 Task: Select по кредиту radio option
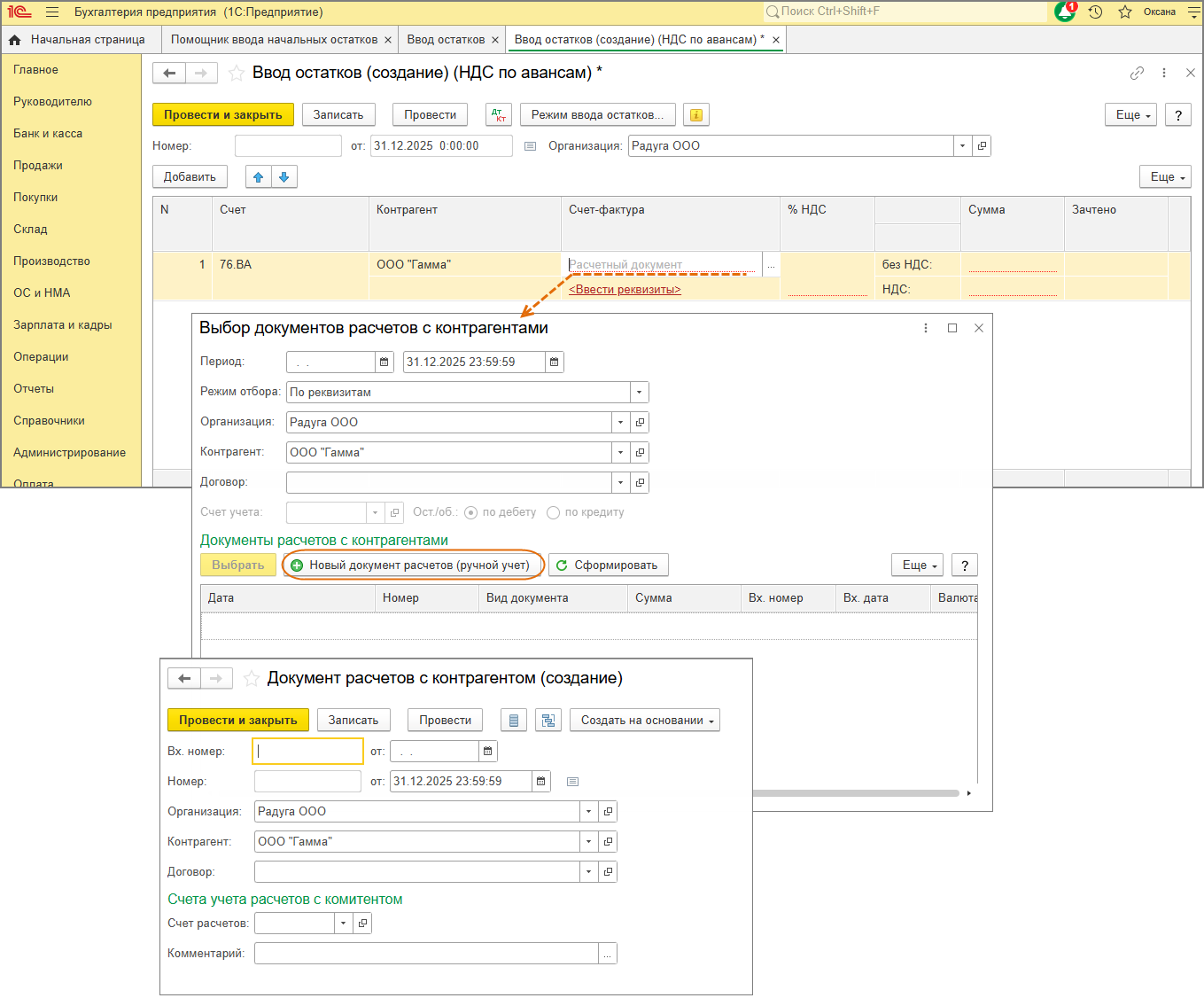[554, 512]
